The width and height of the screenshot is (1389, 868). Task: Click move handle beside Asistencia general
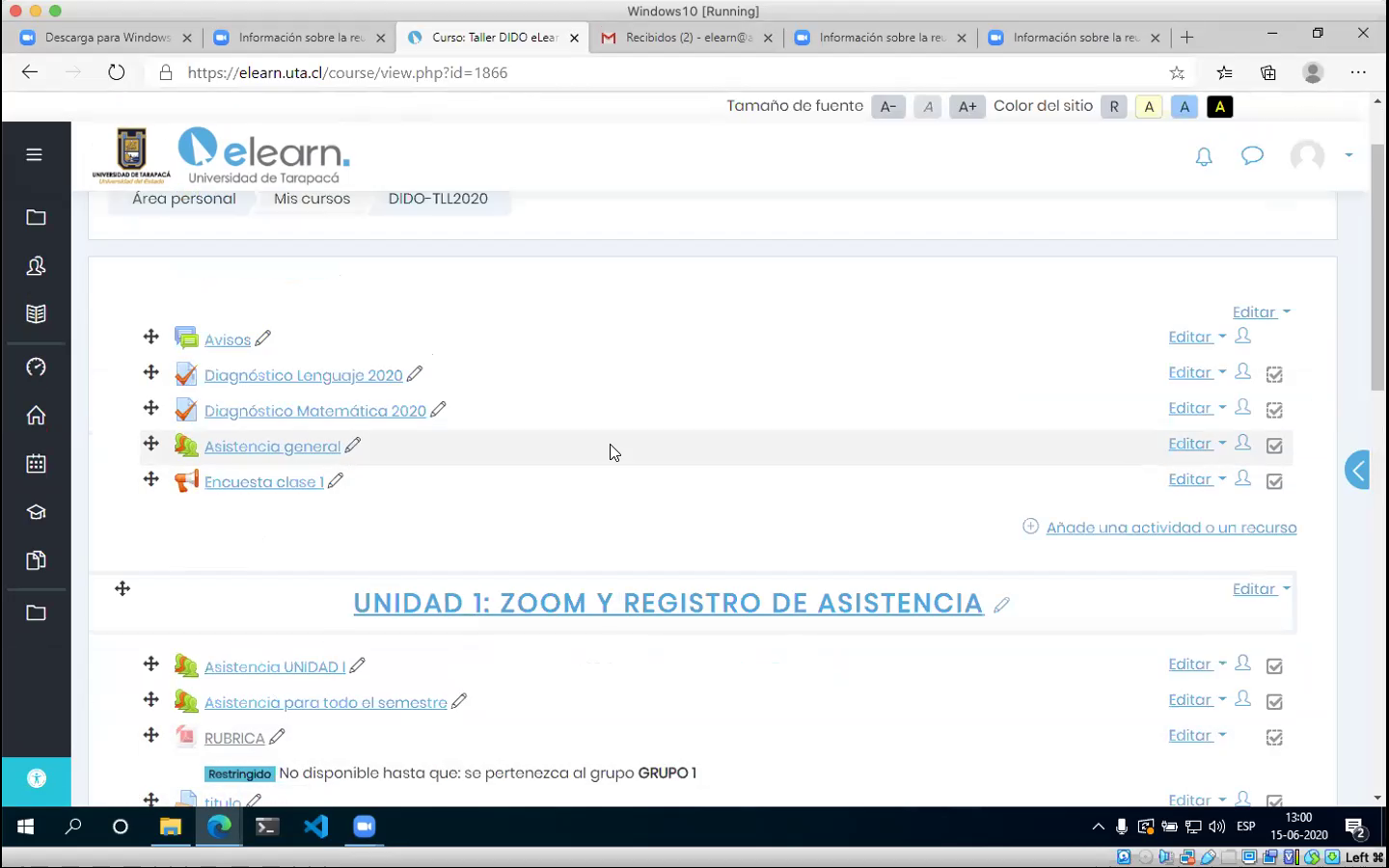point(151,444)
